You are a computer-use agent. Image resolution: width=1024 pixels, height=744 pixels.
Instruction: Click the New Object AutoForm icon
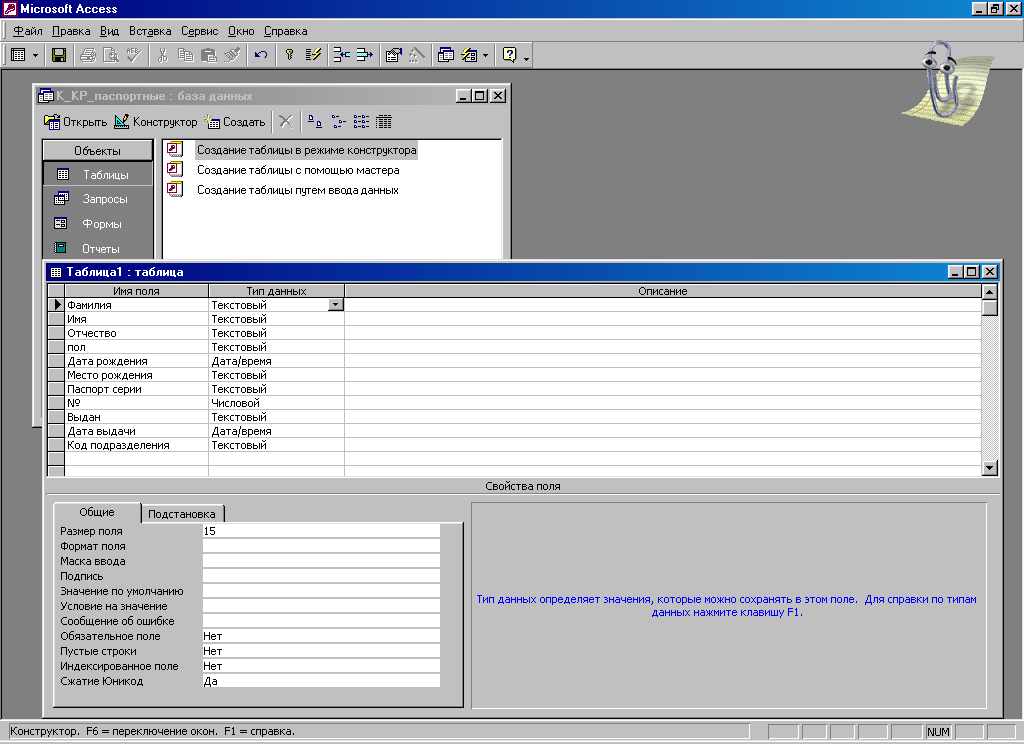click(470, 56)
